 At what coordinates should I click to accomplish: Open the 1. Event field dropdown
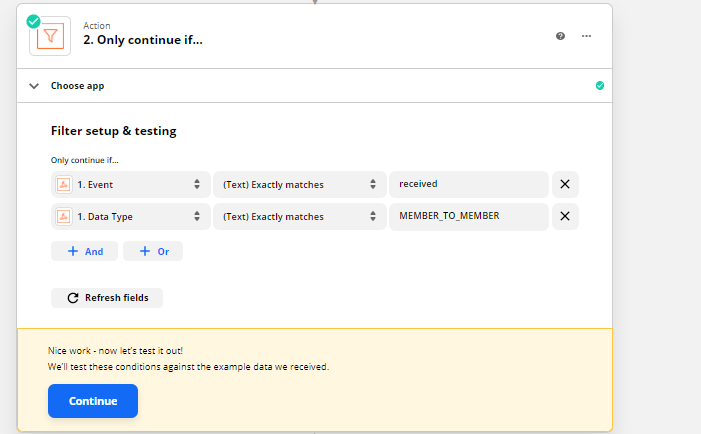[x=131, y=185]
